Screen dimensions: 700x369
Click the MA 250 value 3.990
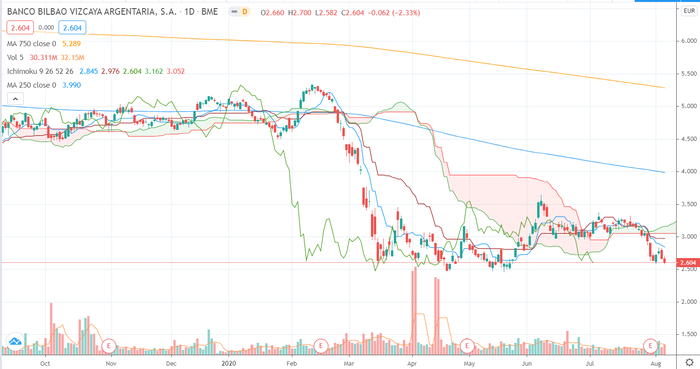pos(71,85)
